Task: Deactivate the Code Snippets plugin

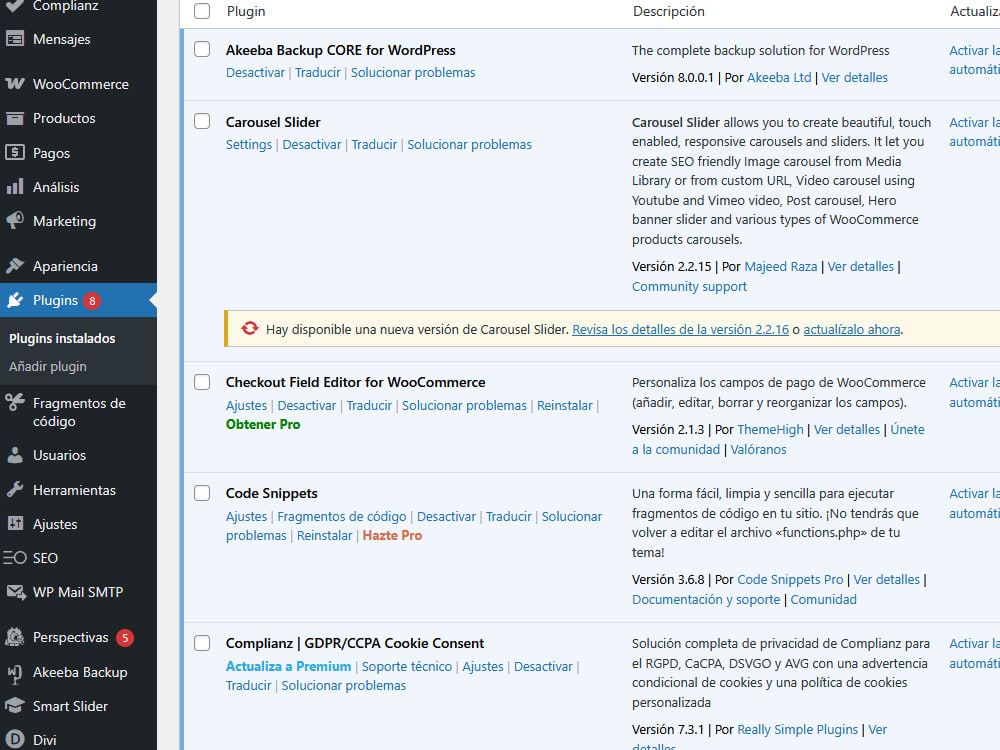Action: (446, 517)
